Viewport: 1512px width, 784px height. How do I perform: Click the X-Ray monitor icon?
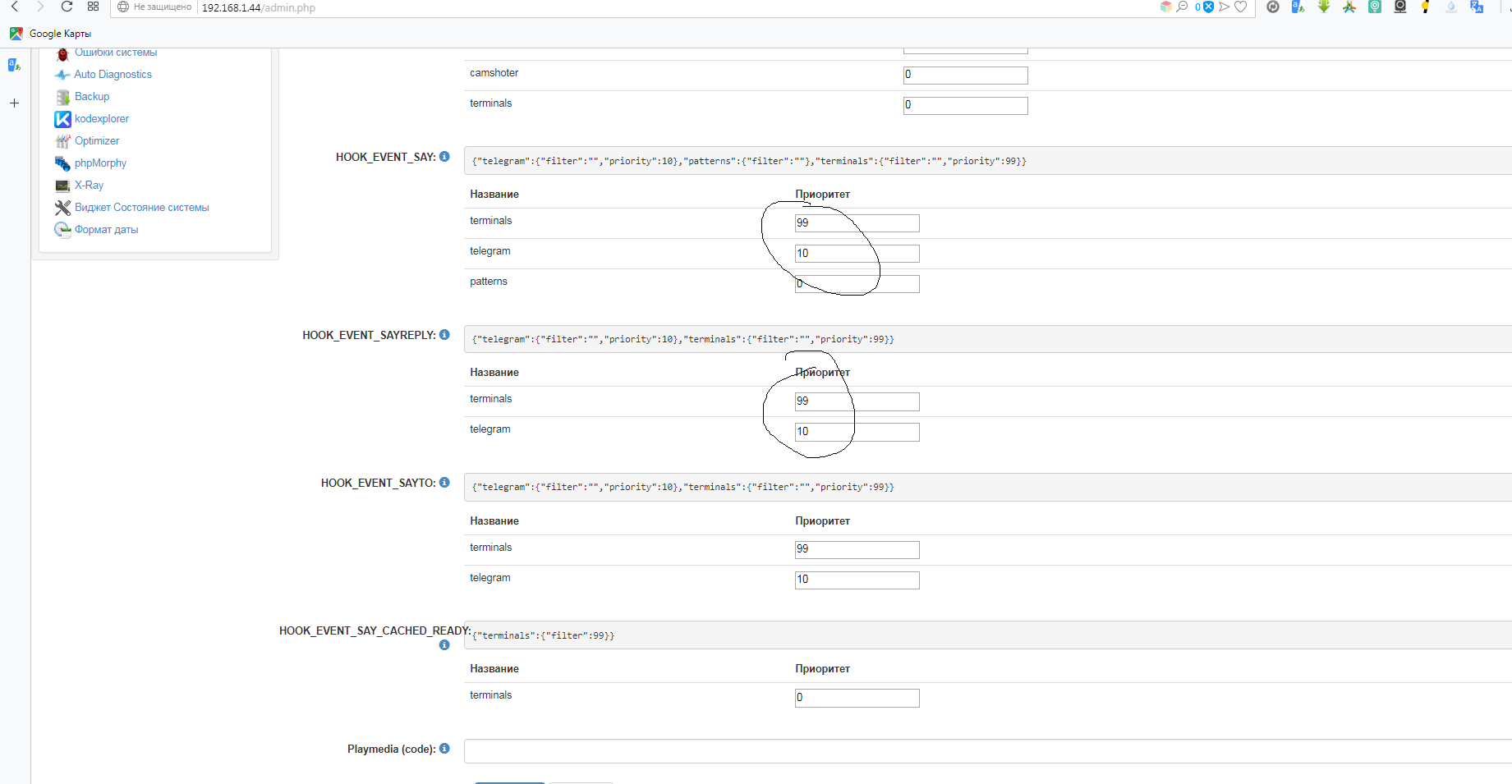(x=62, y=186)
